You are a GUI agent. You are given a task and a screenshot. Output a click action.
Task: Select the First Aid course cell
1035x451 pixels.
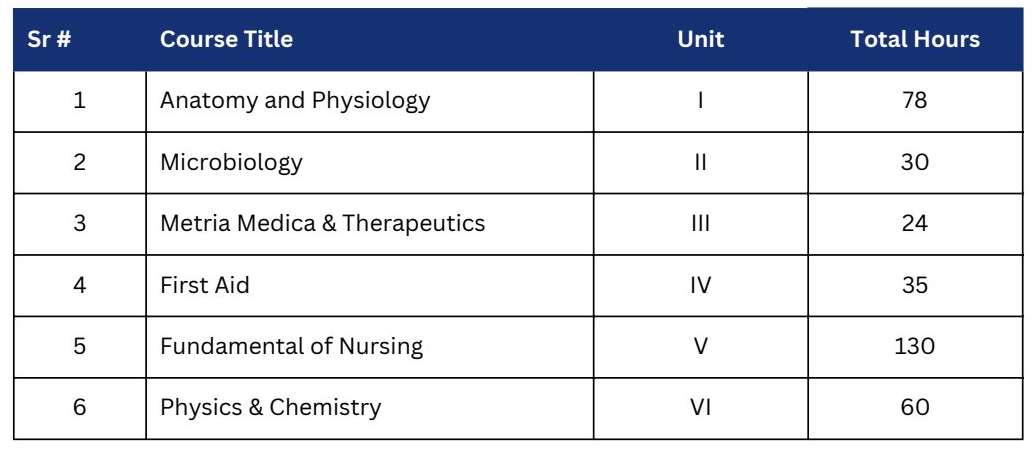point(370,285)
